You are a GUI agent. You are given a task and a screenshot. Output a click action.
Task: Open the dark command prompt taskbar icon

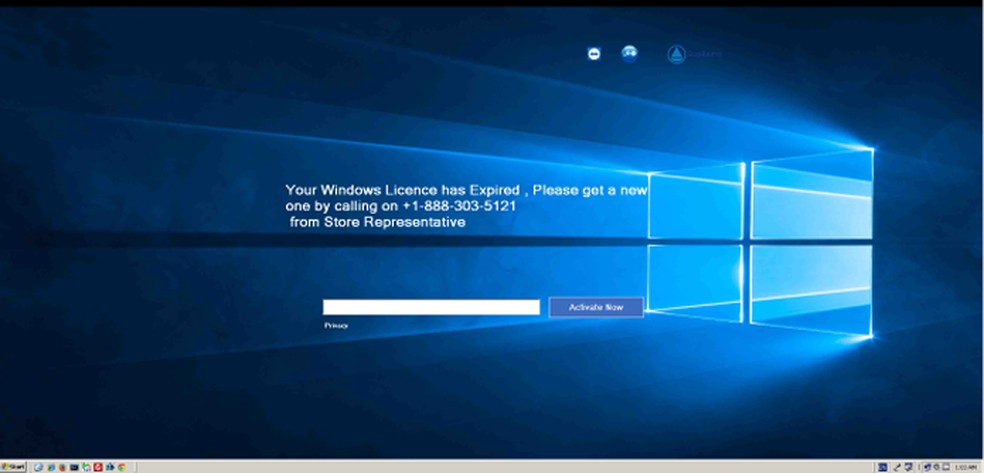click(x=74, y=467)
